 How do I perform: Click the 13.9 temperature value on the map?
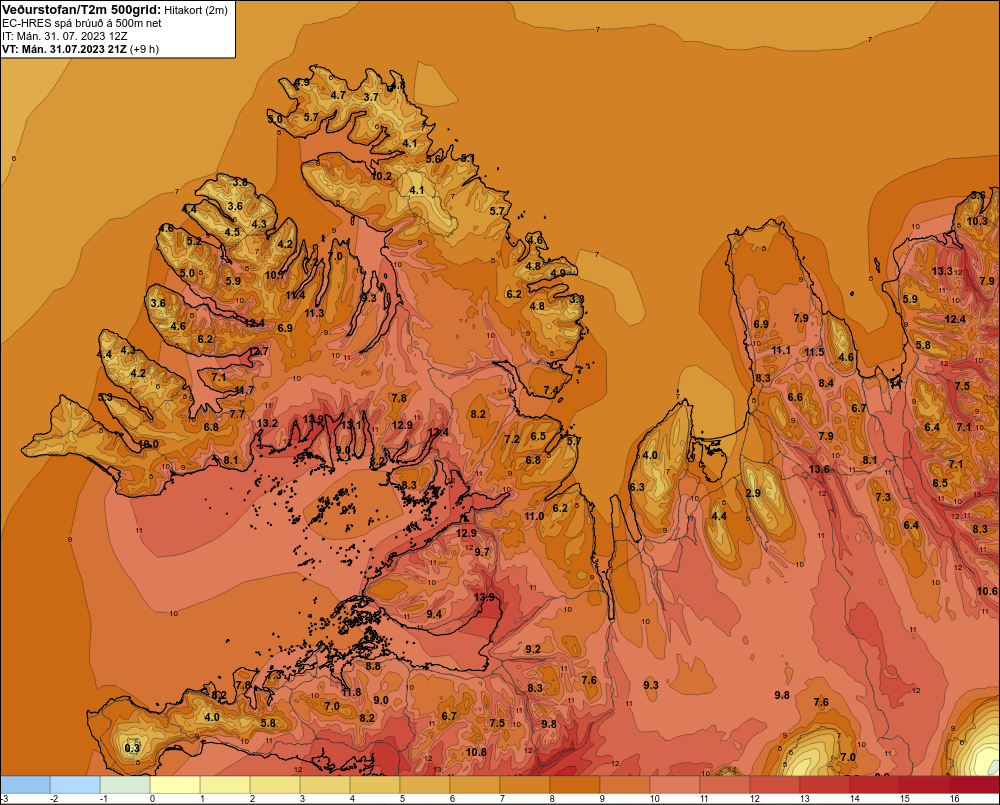pyautogui.click(x=485, y=597)
